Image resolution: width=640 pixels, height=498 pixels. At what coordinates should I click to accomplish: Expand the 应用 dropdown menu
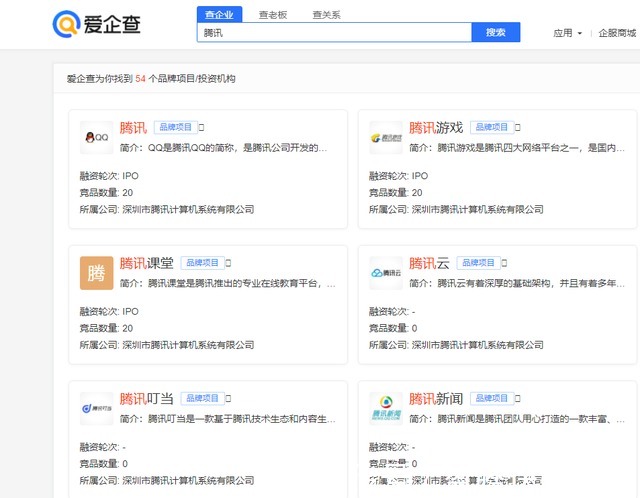pyautogui.click(x=567, y=33)
